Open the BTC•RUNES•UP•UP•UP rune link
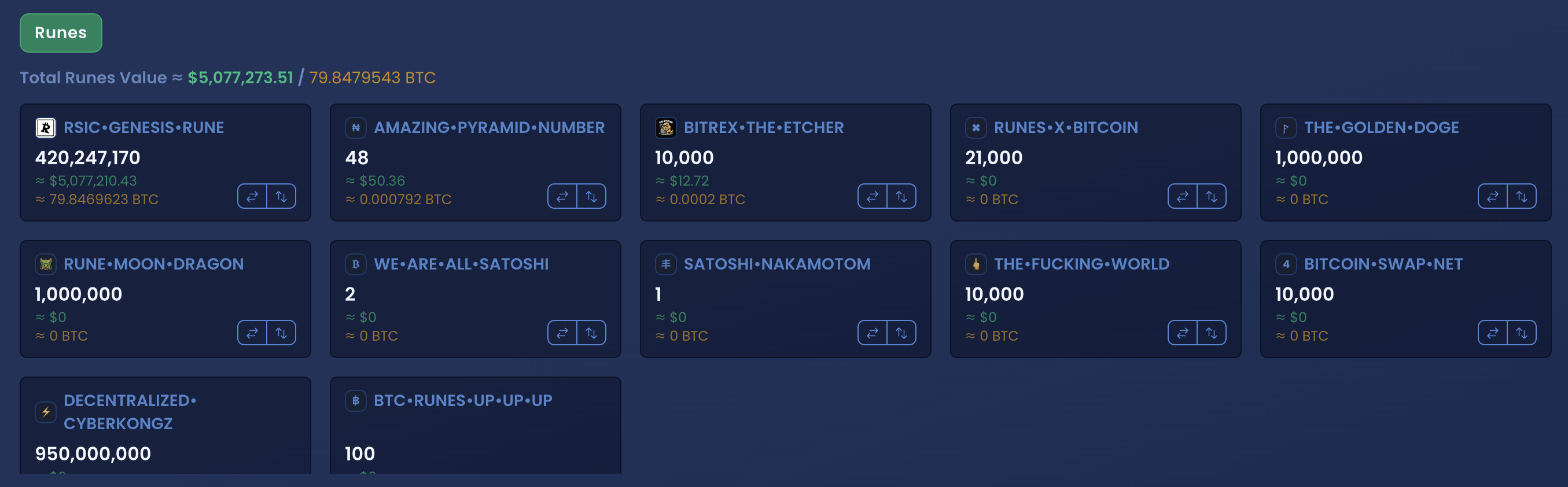Screen dimensions: 1568x487 click(x=463, y=400)
